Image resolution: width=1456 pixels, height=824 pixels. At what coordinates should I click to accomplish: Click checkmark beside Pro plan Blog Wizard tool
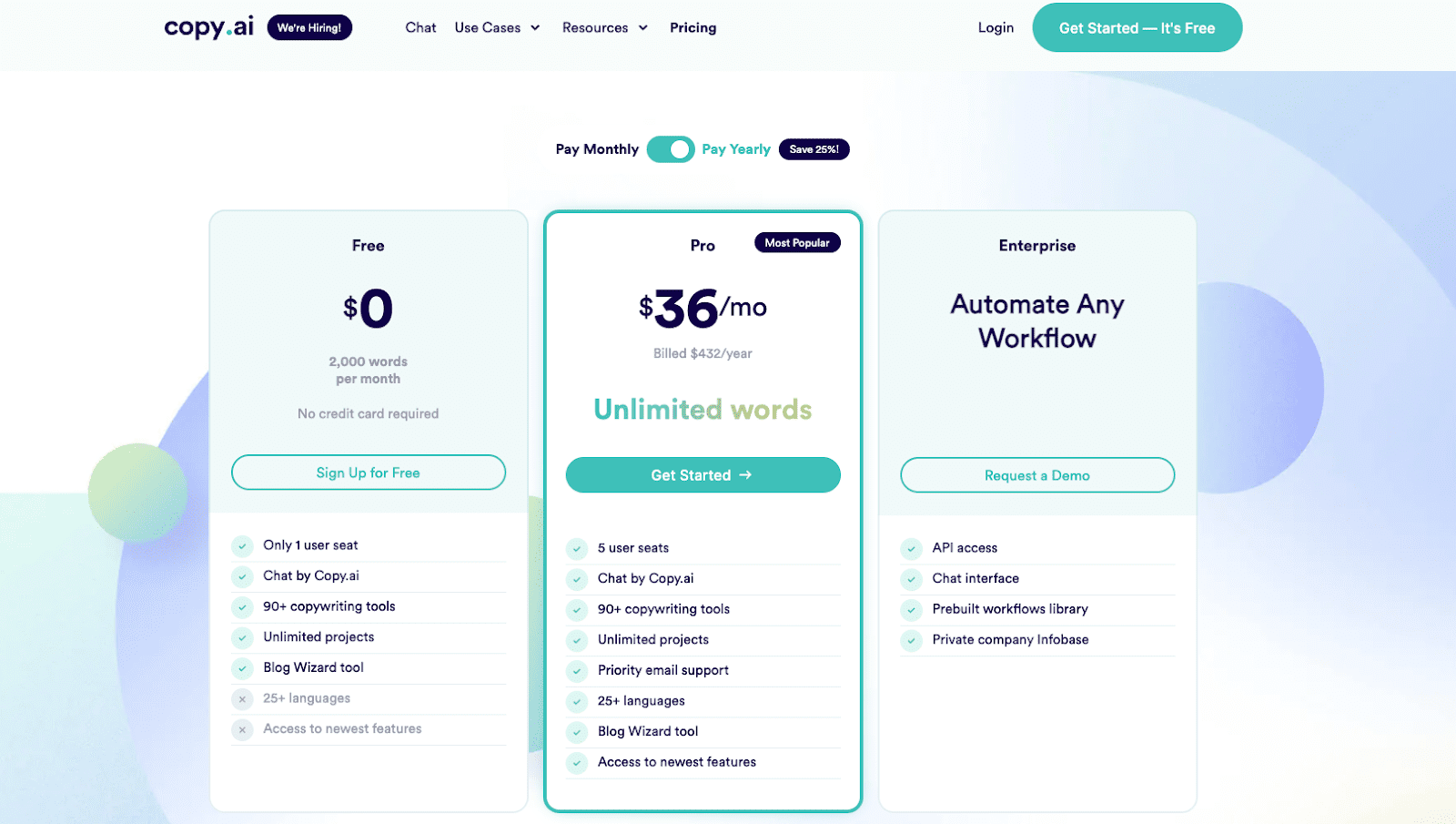pos(576,732)
